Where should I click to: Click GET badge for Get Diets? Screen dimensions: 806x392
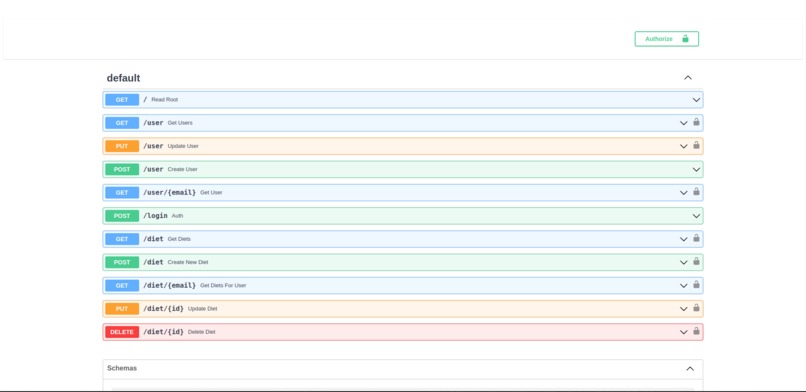122,239
